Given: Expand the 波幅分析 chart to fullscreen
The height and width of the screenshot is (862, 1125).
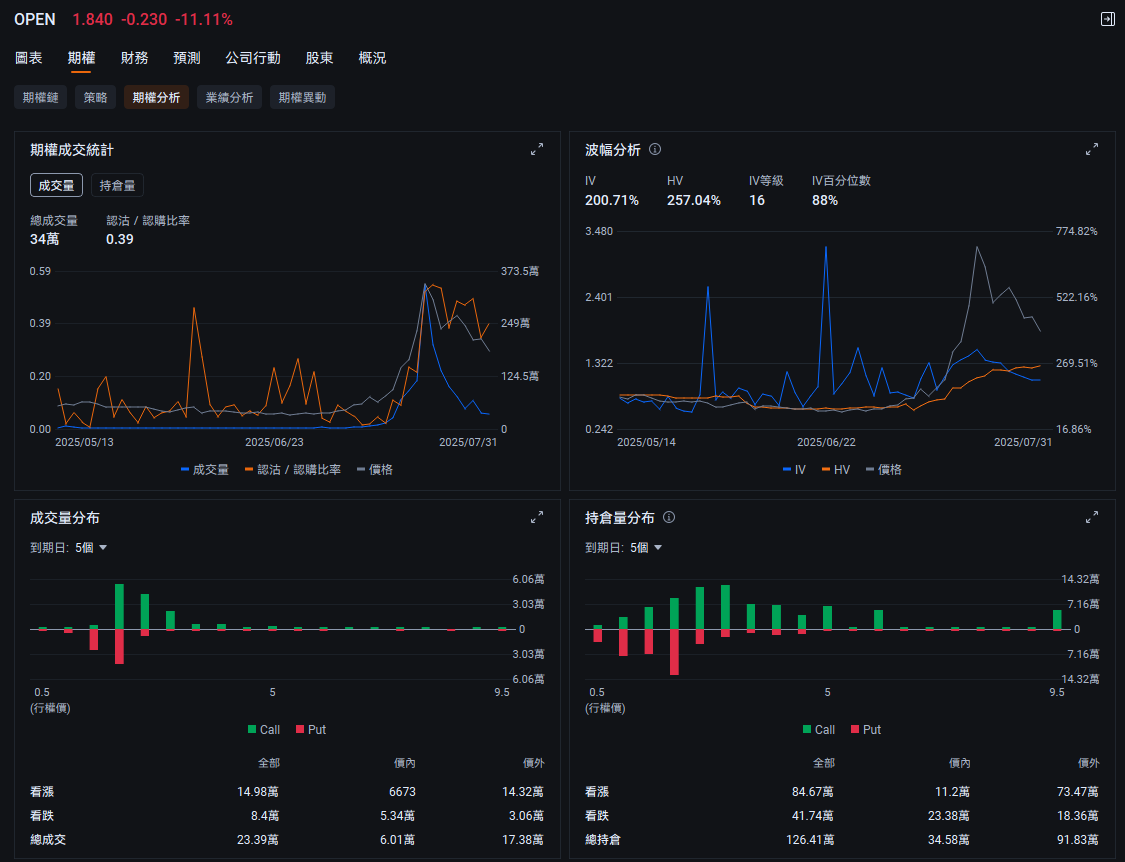Looking at the screenshot, I should point(1092,150).
